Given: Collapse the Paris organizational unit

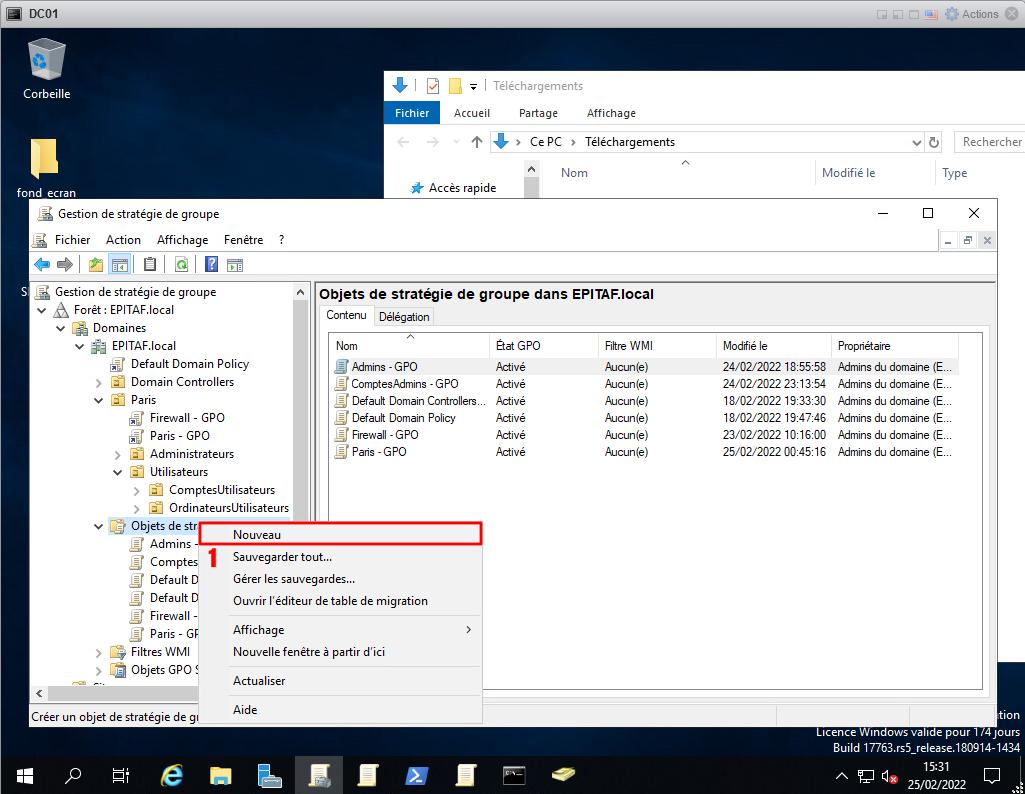Looking at the screenshot, I should pyautogui.click(x=98, y=400).
